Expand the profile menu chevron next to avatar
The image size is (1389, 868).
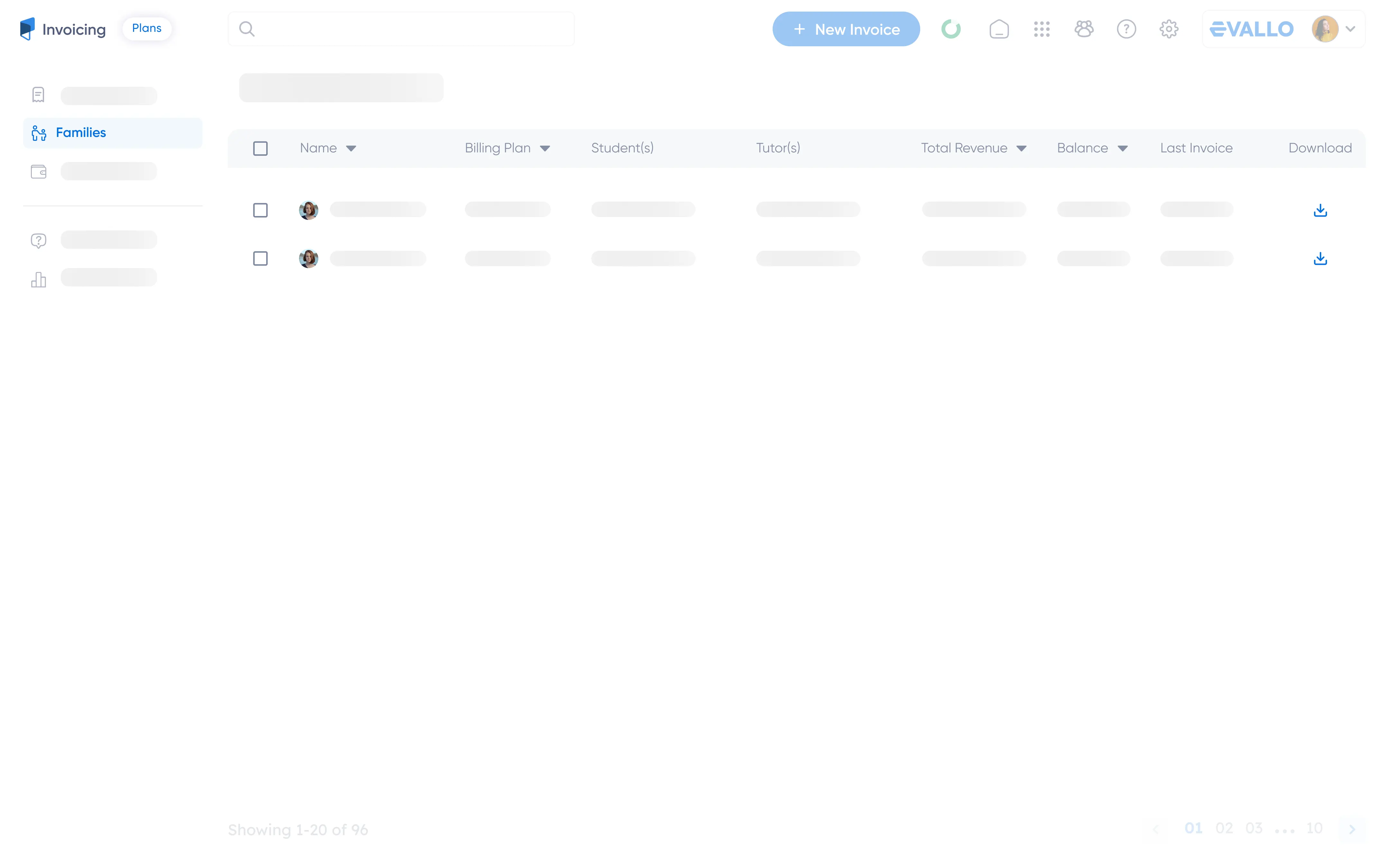click(1350, 29)
